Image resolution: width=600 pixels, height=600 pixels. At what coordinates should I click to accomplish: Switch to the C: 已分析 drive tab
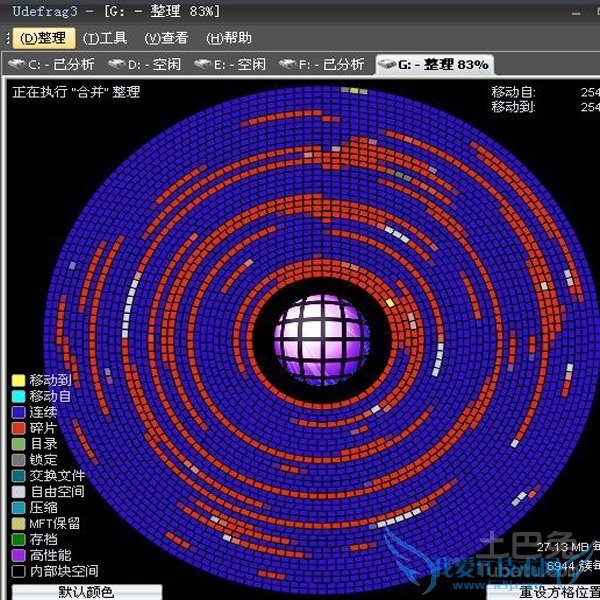(52, 64)
